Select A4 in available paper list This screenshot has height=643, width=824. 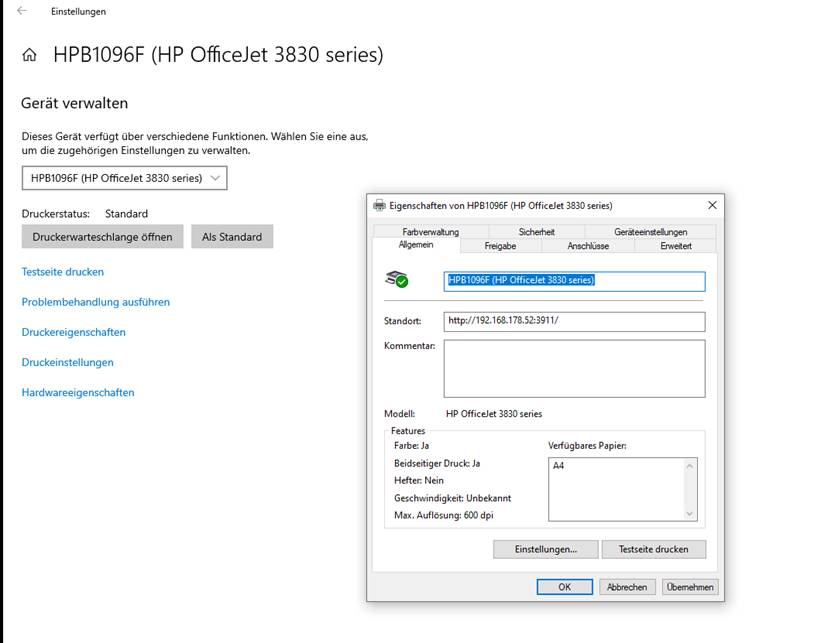(559, 465)
